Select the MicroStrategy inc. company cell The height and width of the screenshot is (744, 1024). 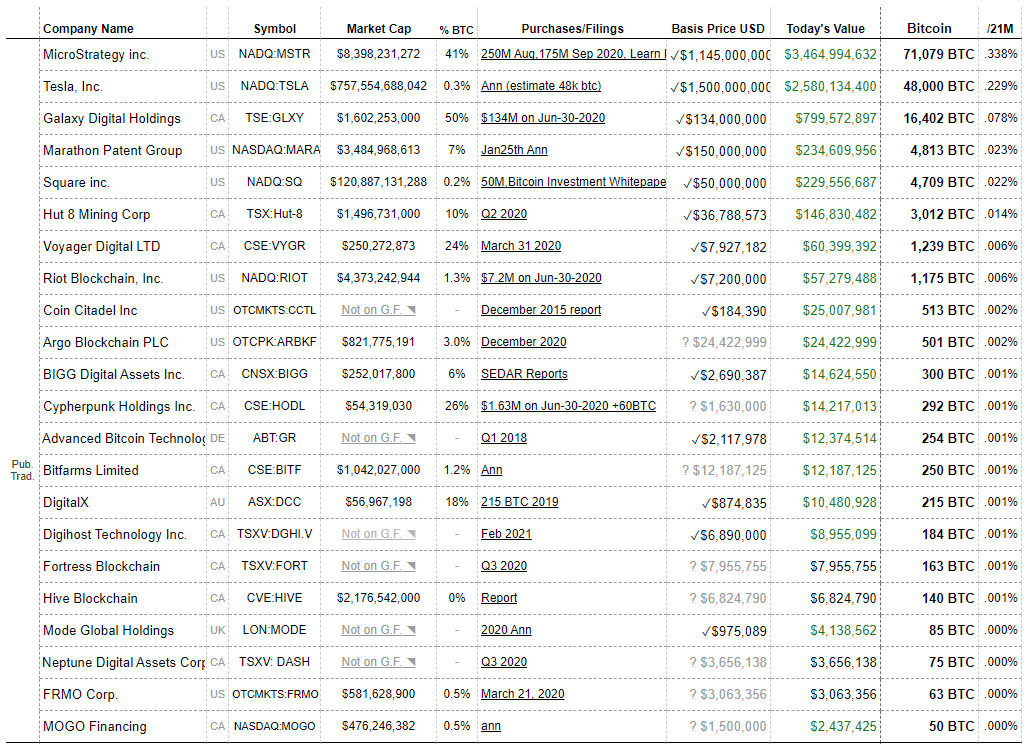tap(122, 54)
